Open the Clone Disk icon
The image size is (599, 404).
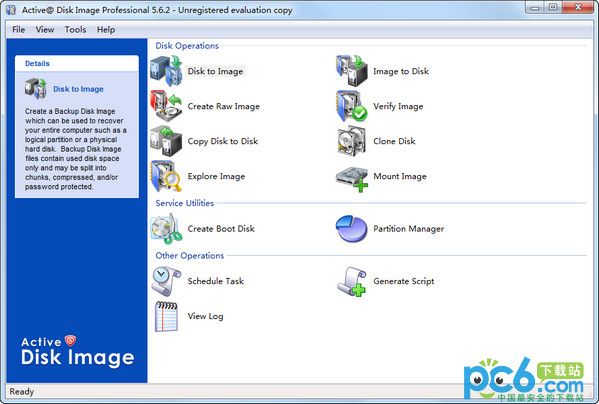(352, 141)
